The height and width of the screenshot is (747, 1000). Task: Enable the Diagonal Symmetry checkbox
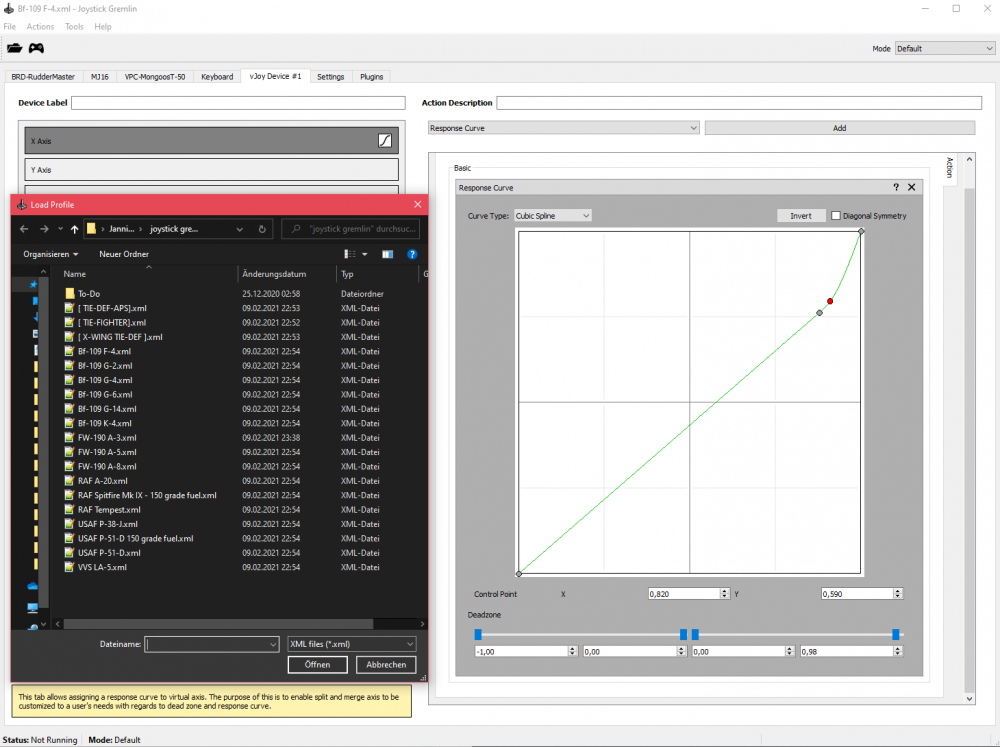click(836, 216)
